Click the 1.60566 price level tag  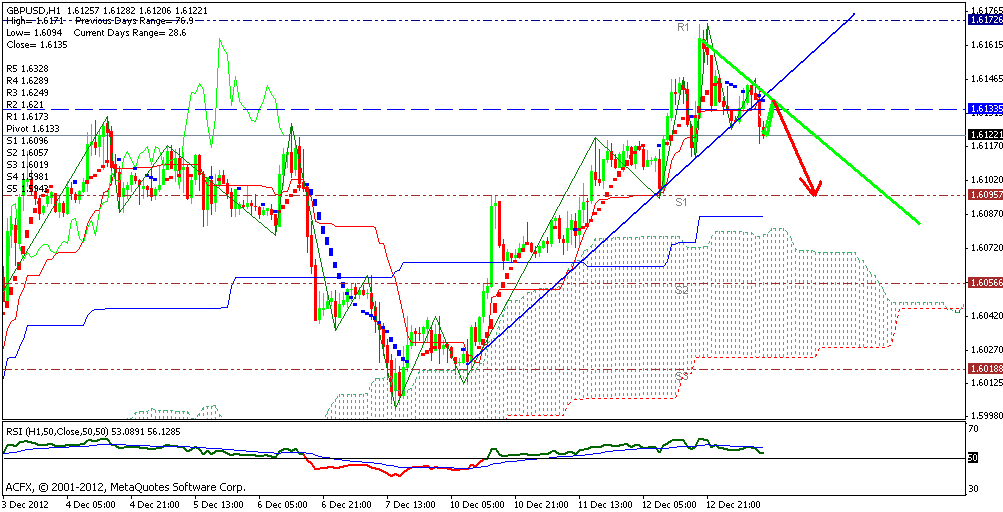984,283
